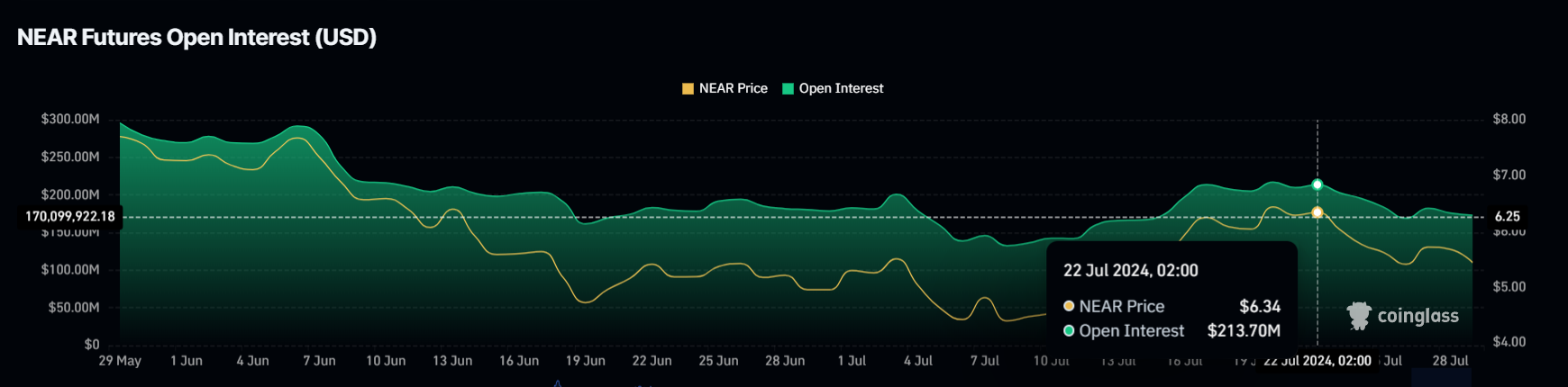Click the green Open Interest marker on crosshair
The width and height of the screenshot is (1568, 387).
1317,184
